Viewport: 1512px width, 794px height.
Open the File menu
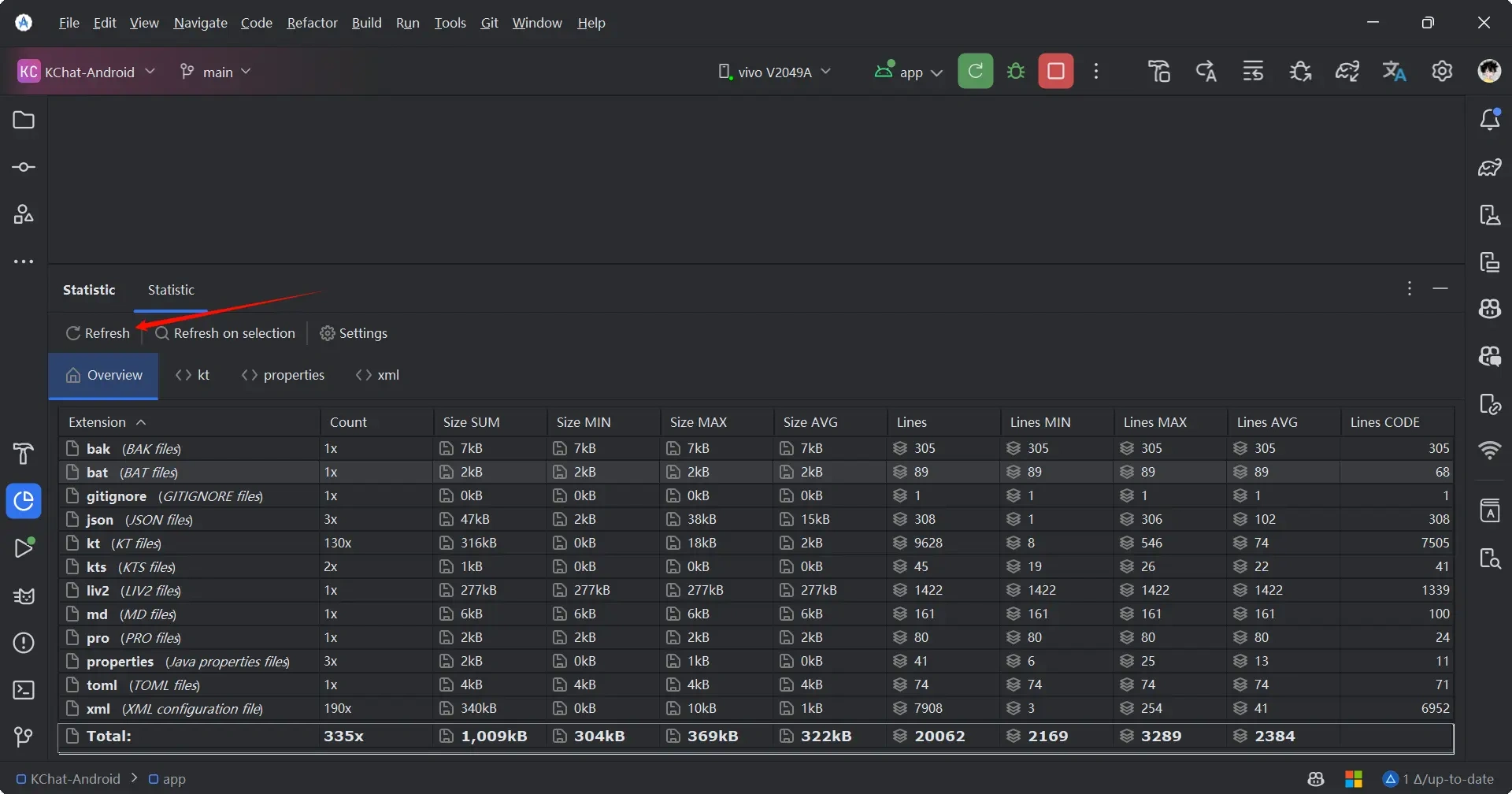69,23
